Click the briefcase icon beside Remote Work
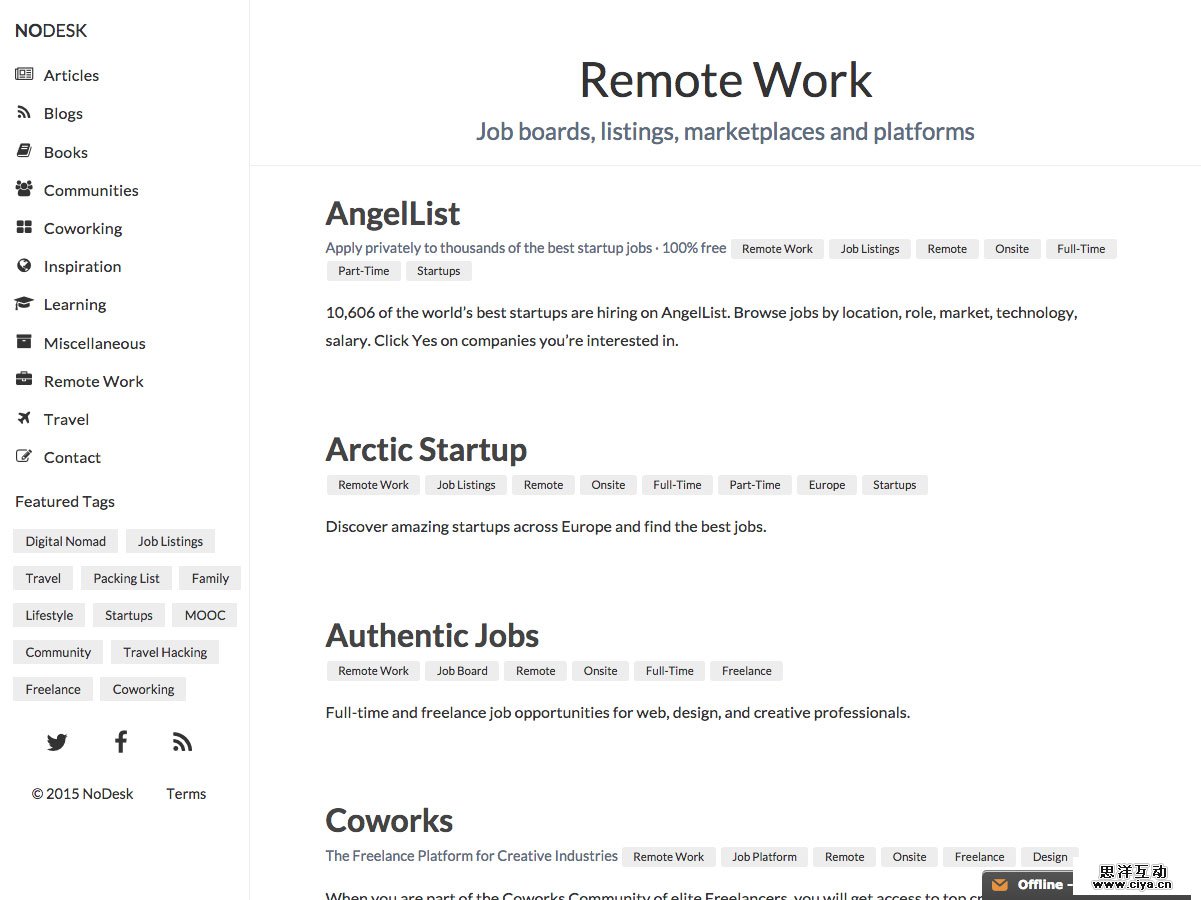This screenshot has height=900, width=1201. 24,380
